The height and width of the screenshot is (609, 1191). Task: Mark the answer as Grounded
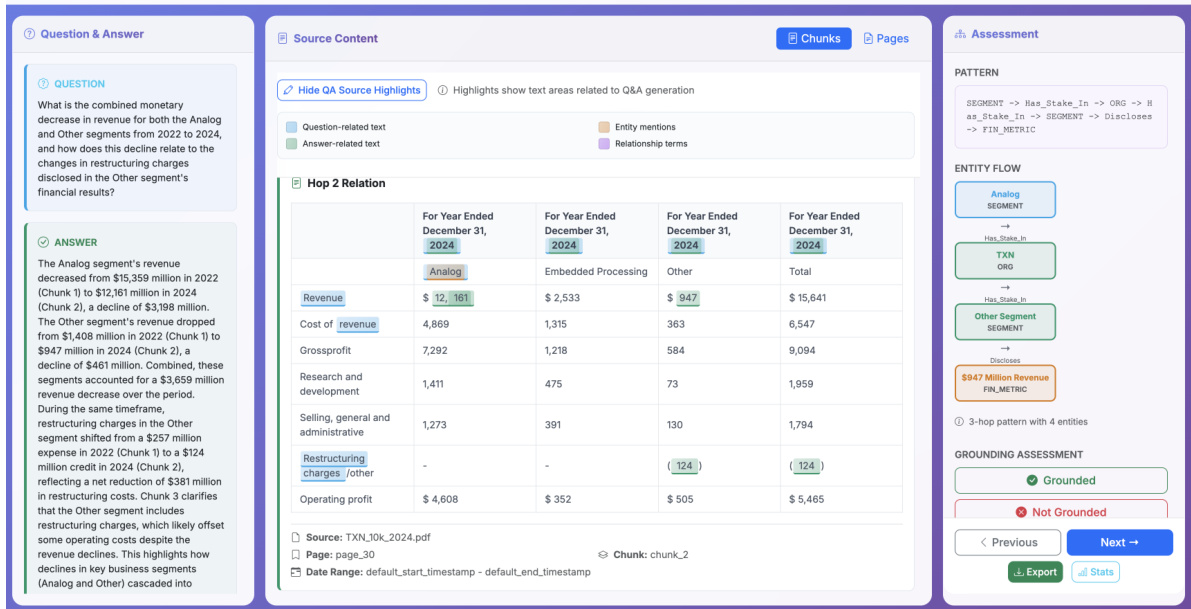[x=1060, y=480]
